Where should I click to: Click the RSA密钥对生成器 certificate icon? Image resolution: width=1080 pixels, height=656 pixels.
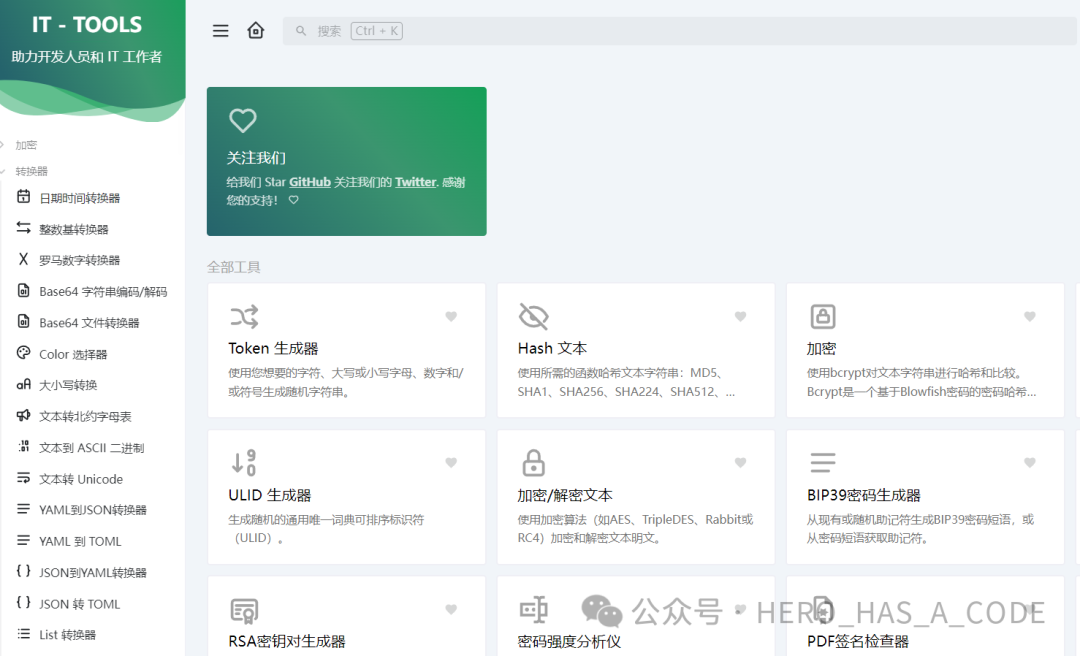tap(244, 610)
